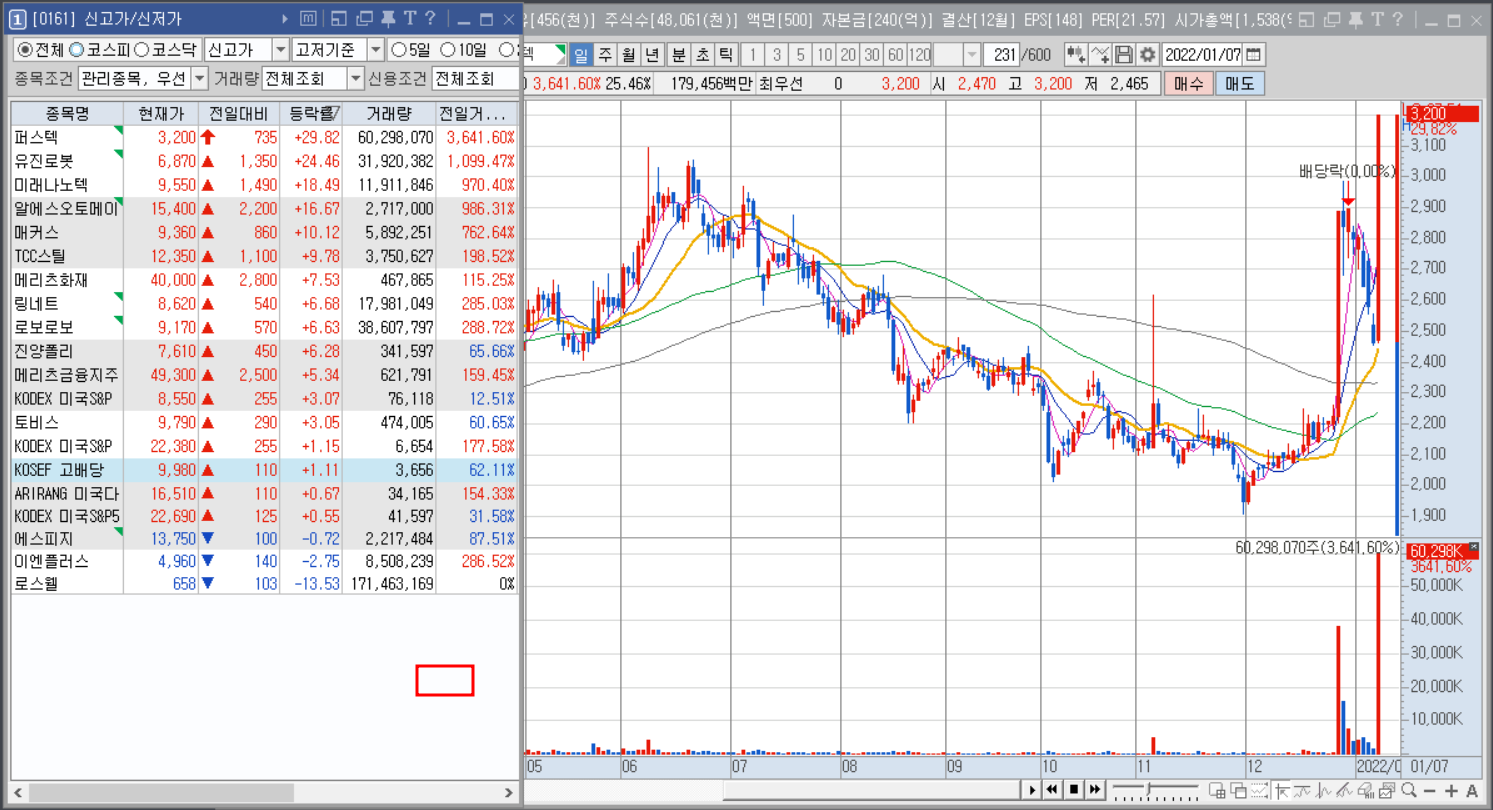Stop the chart replay
This screenshot has width=1493, height=810.
[1074, 790]
